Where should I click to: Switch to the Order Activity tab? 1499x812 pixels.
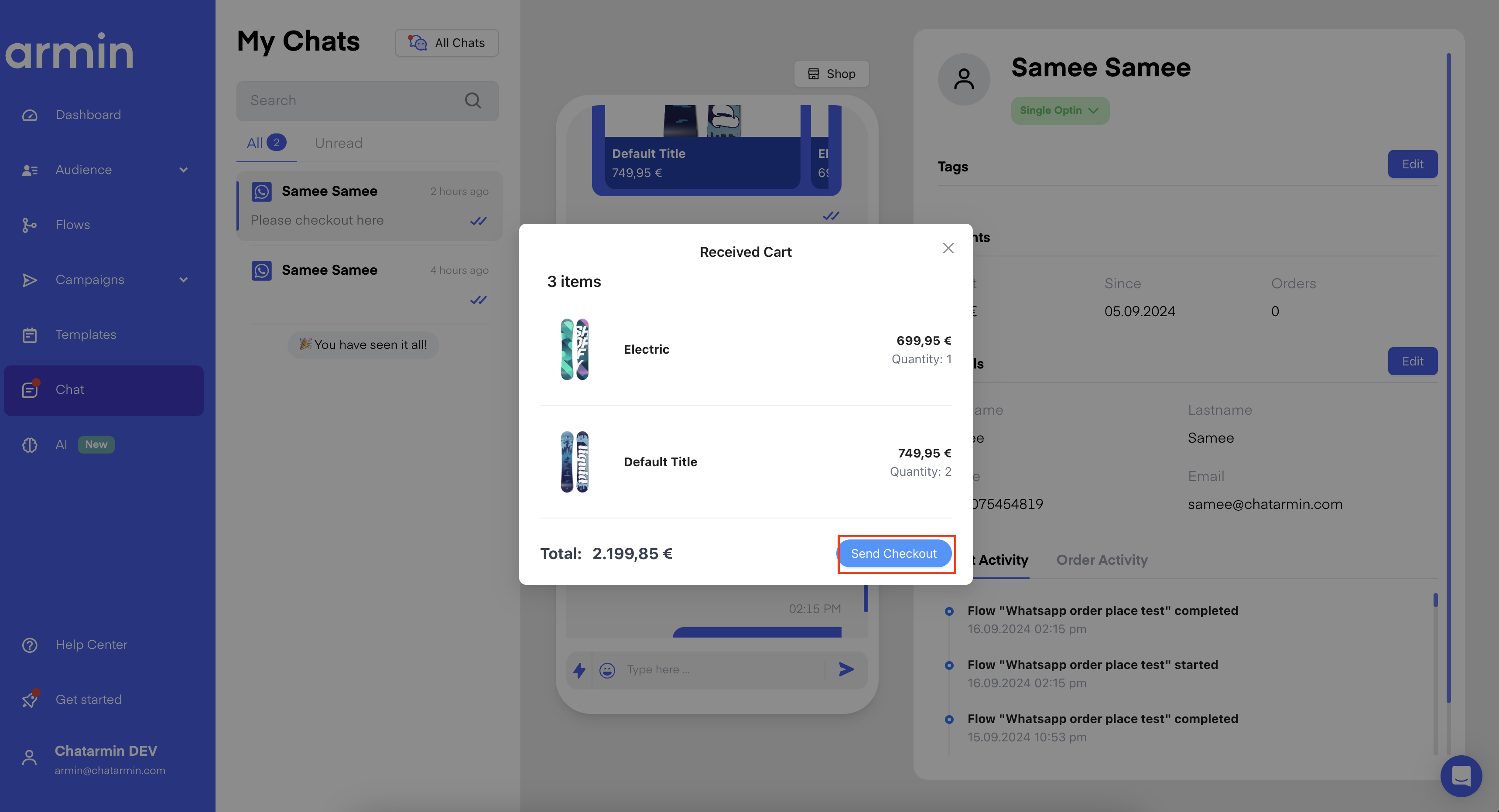(1102, 560)
